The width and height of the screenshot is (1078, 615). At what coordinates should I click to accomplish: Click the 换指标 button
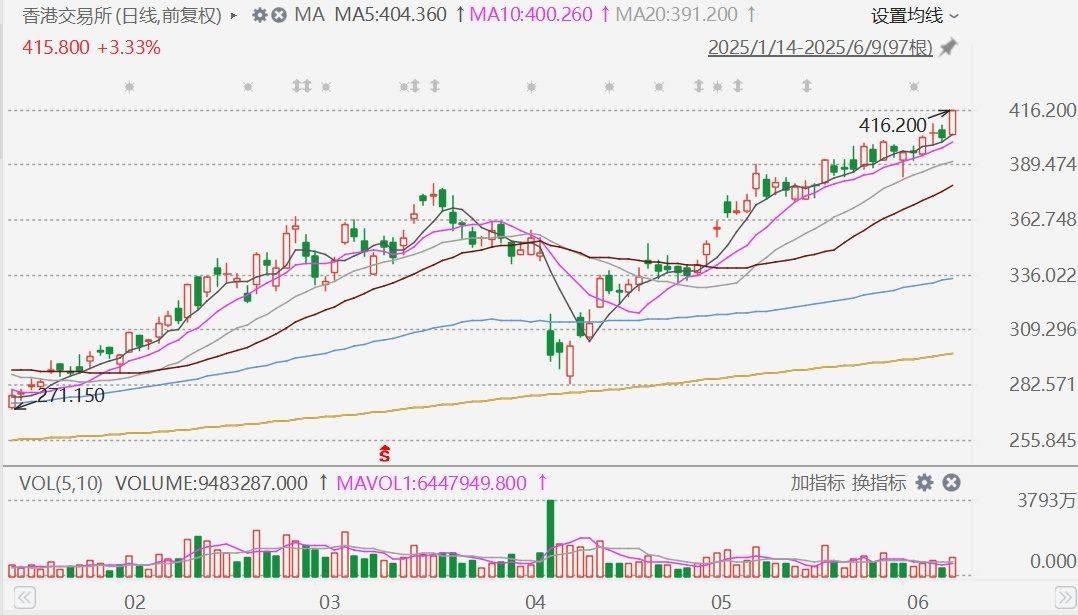(x=879, y=483)
